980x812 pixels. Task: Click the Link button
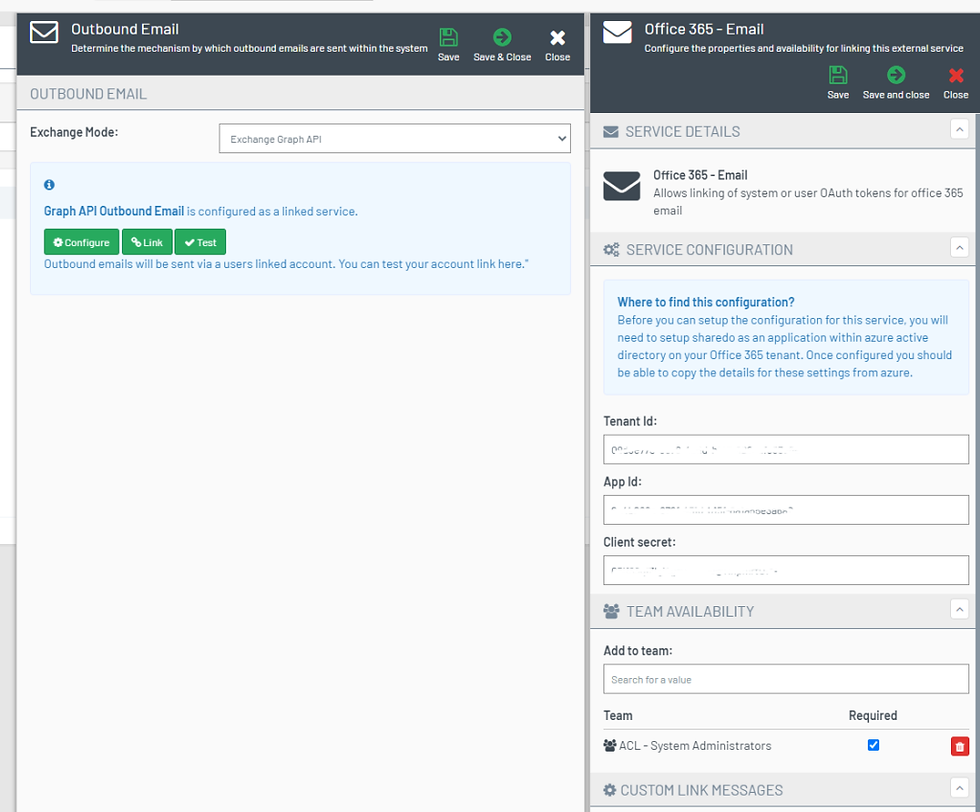[x=147, y=241]
